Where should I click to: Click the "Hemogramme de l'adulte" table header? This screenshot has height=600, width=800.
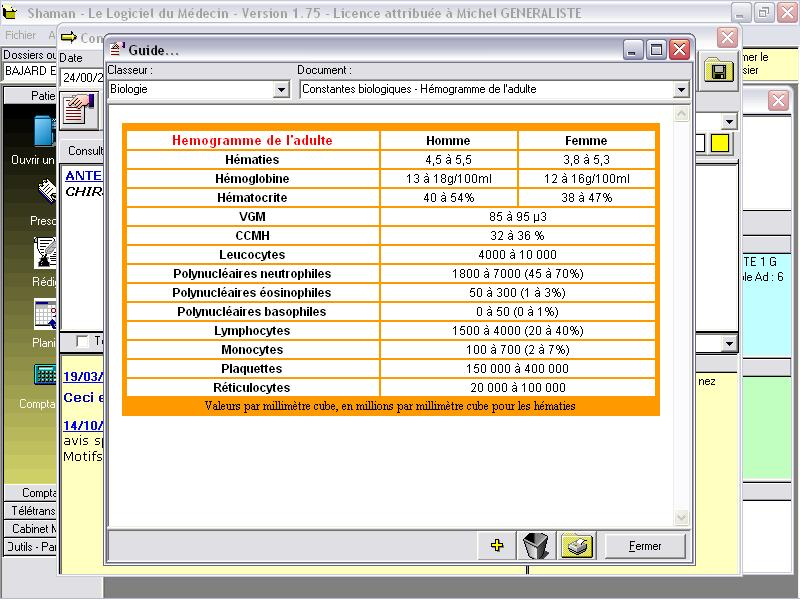tap(252, 141)
